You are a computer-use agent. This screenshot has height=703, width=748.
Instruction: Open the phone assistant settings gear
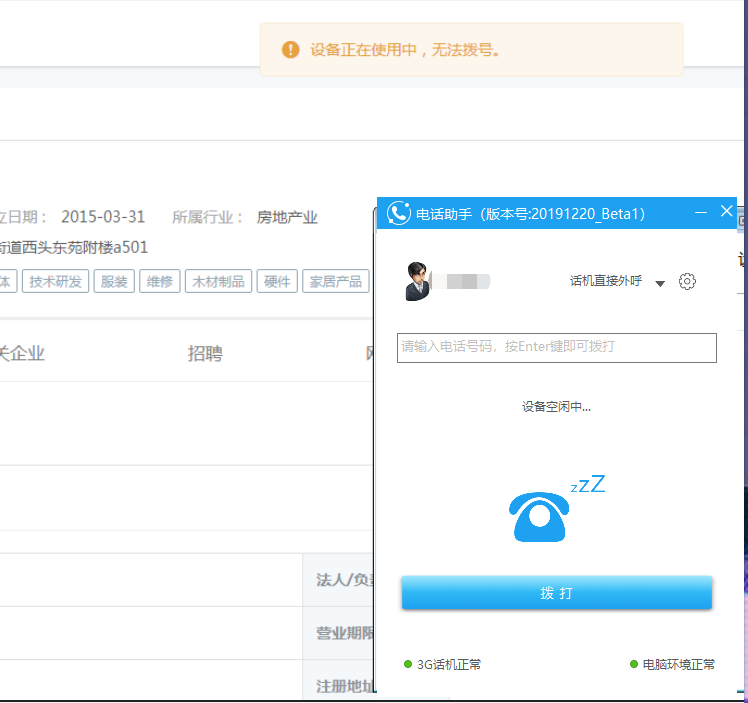tap(687, 282)
